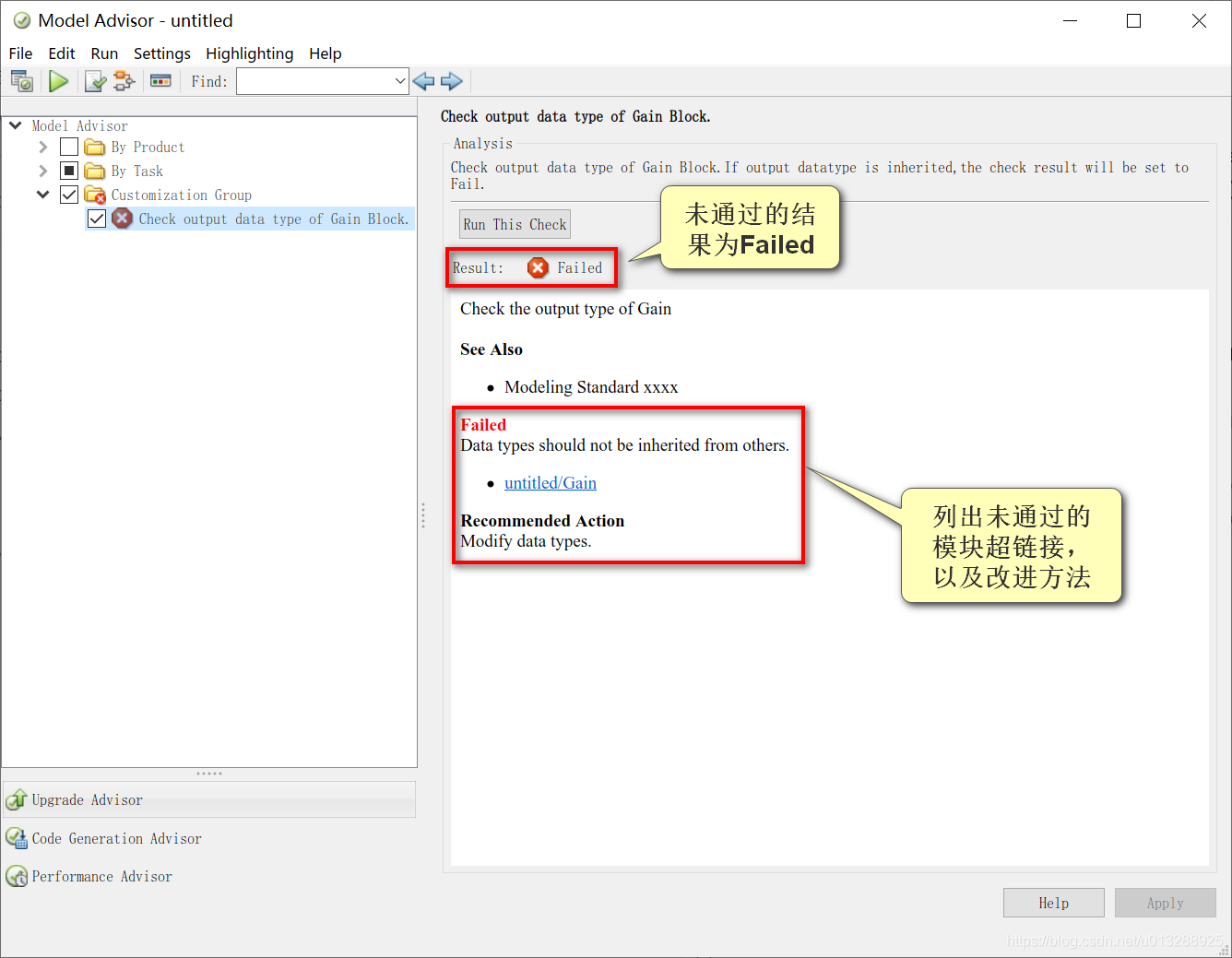Image resolution: width=1232 pixels, height=958 pixels.
Task: Click the find previous blue left arrow
Action: coord(424,81)
